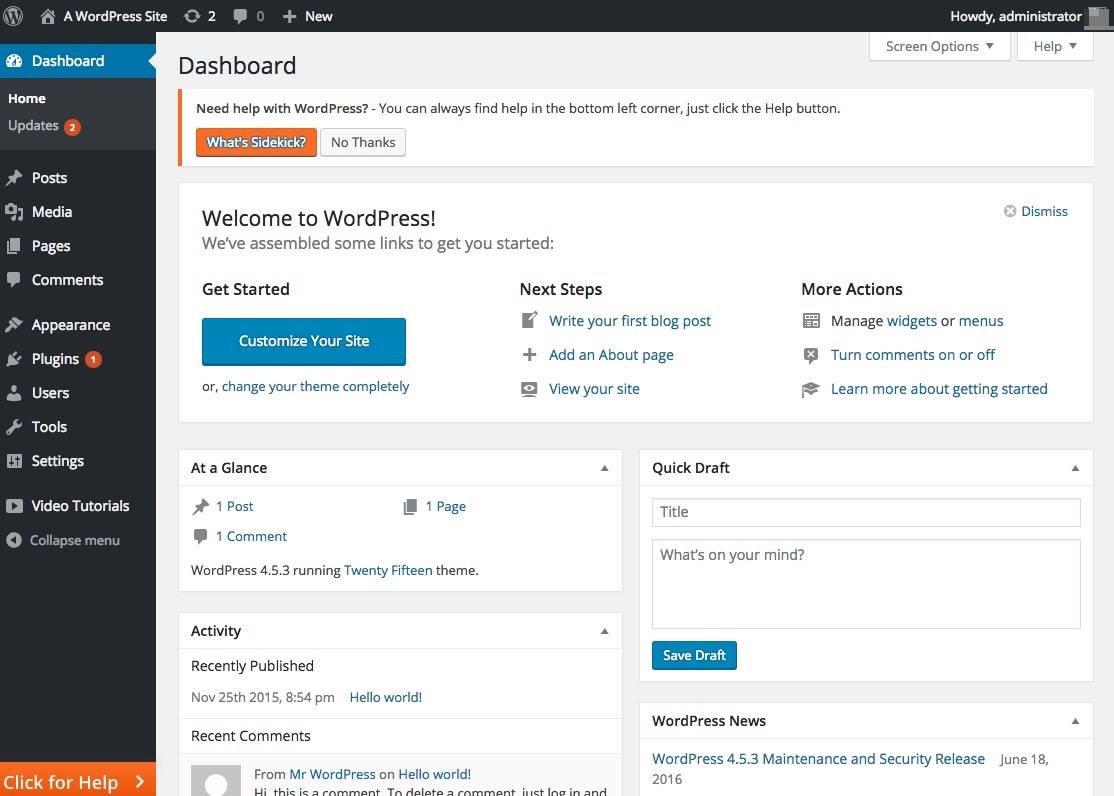This screenshot has width=1114, height=796.
Task: Click the WordPress logo in the admin bar
Action: pyautogui.click(x=13, y=16)
